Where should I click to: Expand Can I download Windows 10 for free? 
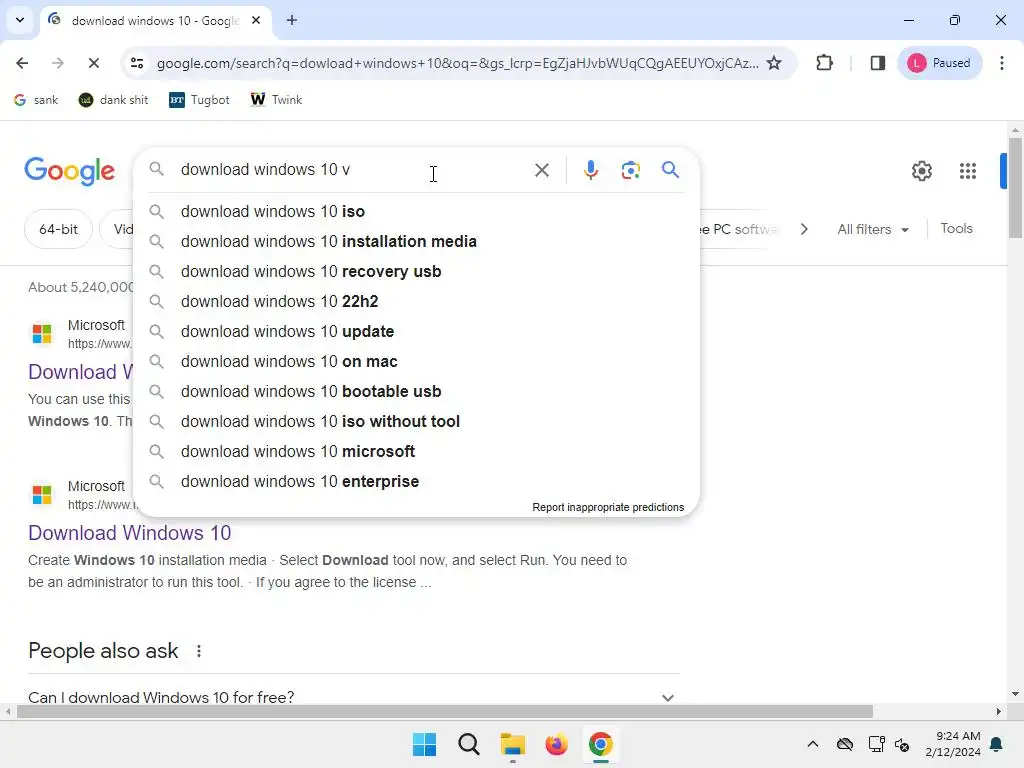(x=353, y=697)
